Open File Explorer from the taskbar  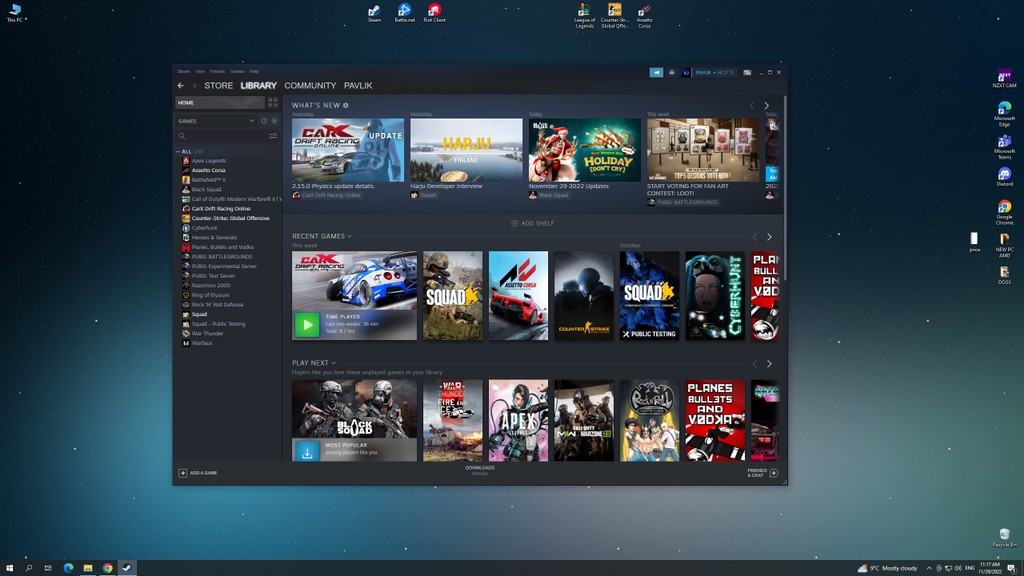(88, 568)
